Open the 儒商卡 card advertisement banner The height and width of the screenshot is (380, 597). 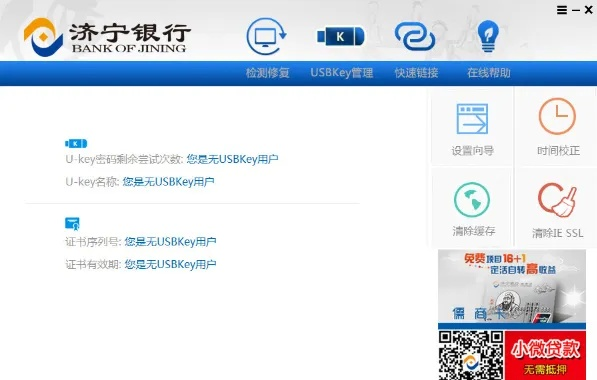pos(512,288)
